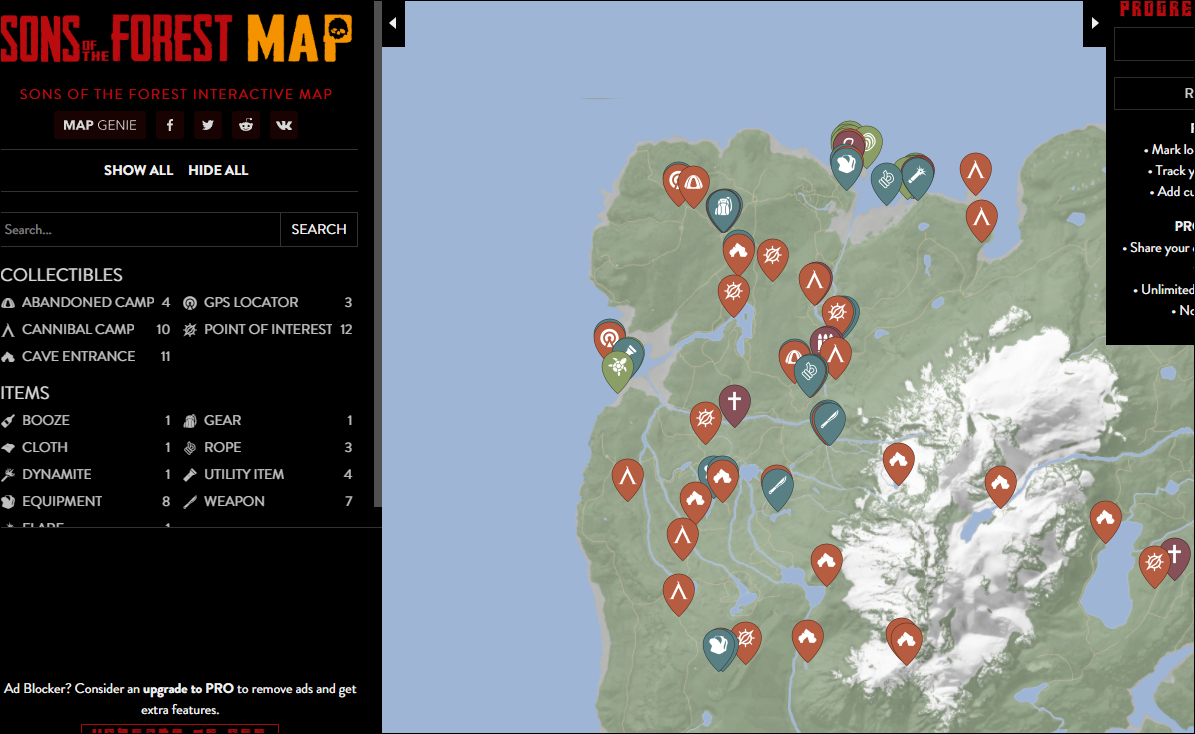
Task: Select the machete marker beside the small lake
Action: (777, 486)
